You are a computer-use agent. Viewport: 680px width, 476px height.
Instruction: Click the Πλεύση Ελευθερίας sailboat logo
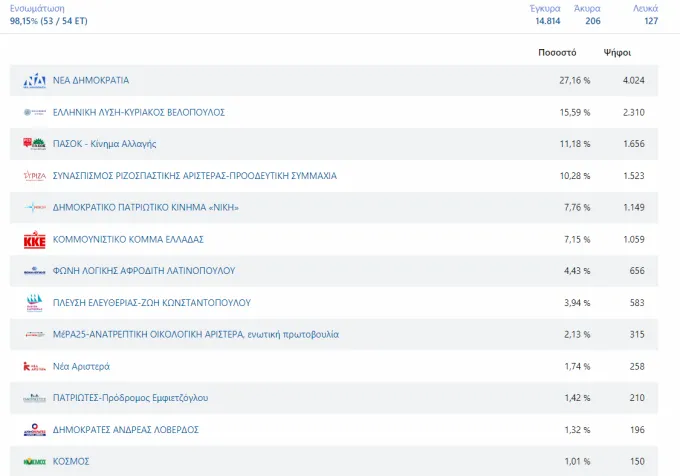click(34, 303)
